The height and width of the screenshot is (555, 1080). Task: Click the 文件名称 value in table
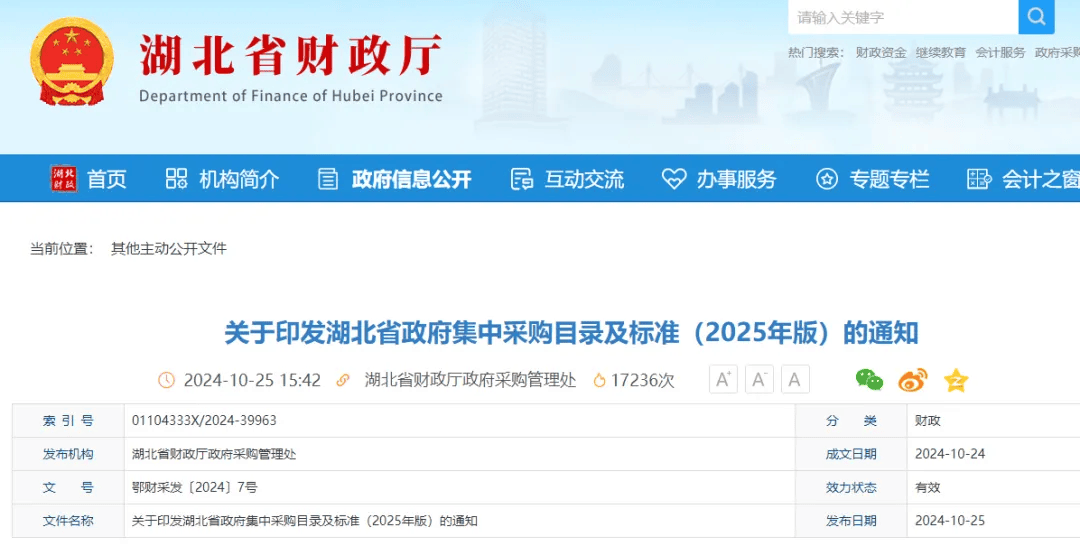[x=304, y=521]
